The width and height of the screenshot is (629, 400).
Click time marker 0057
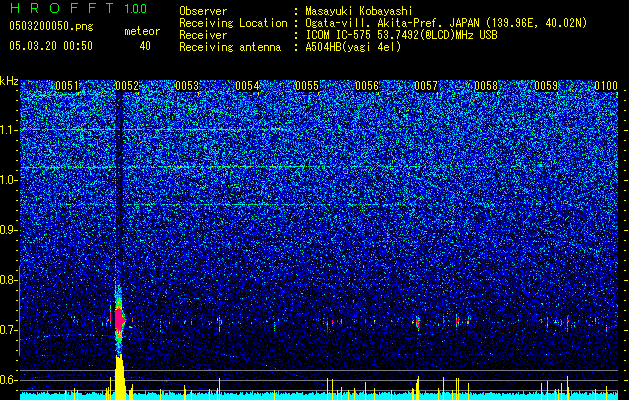(x=426, y=86)
